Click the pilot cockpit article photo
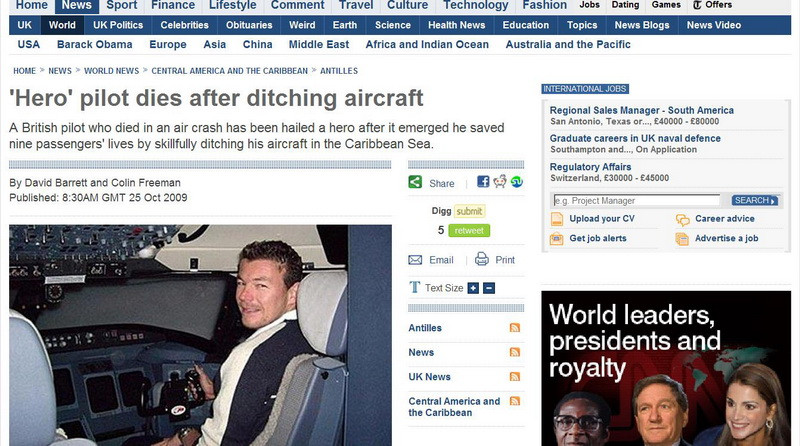The image size is (800, 446). (x=200, y=335)
